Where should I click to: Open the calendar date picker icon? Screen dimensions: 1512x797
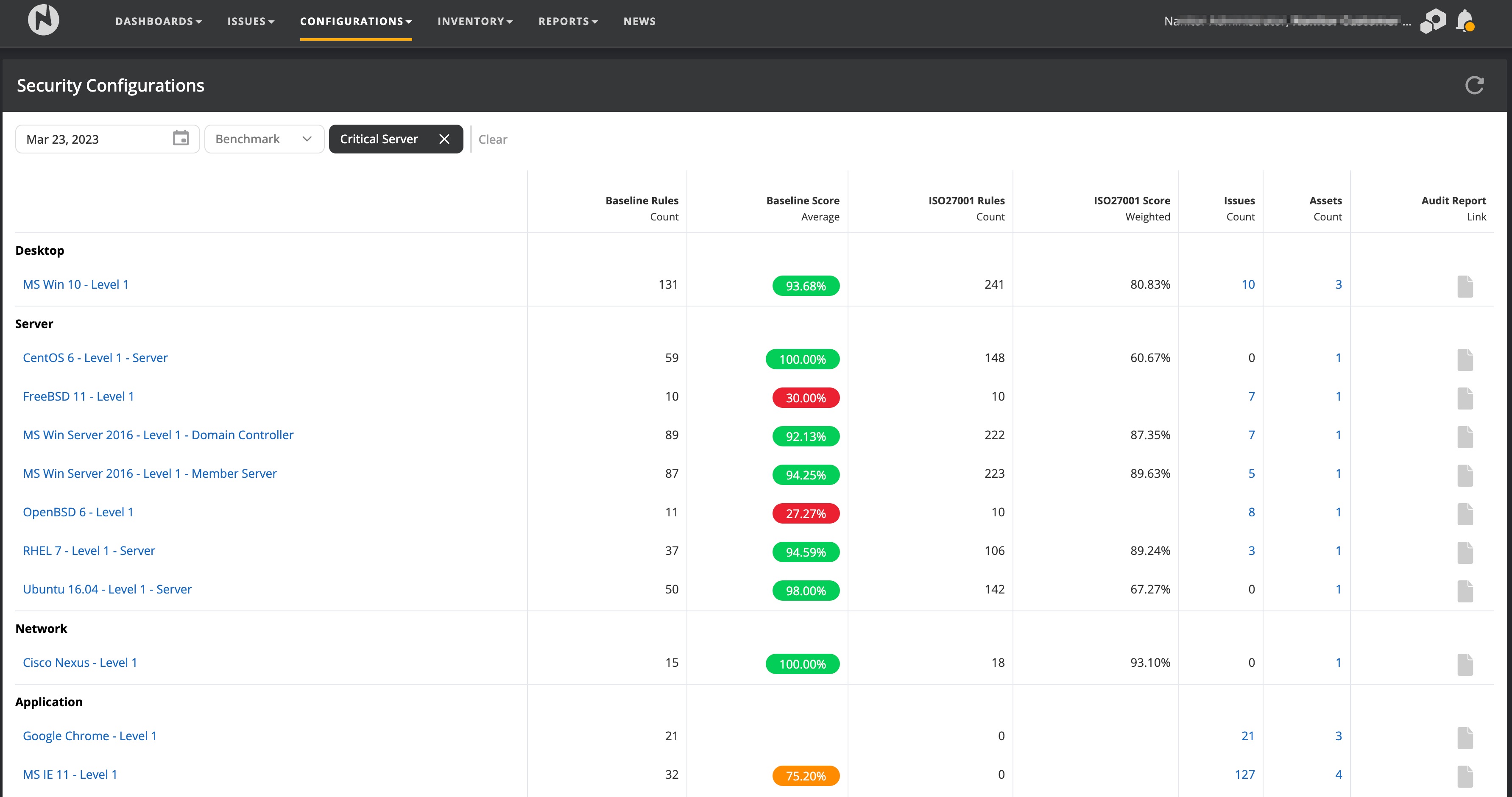pos(181,139)
